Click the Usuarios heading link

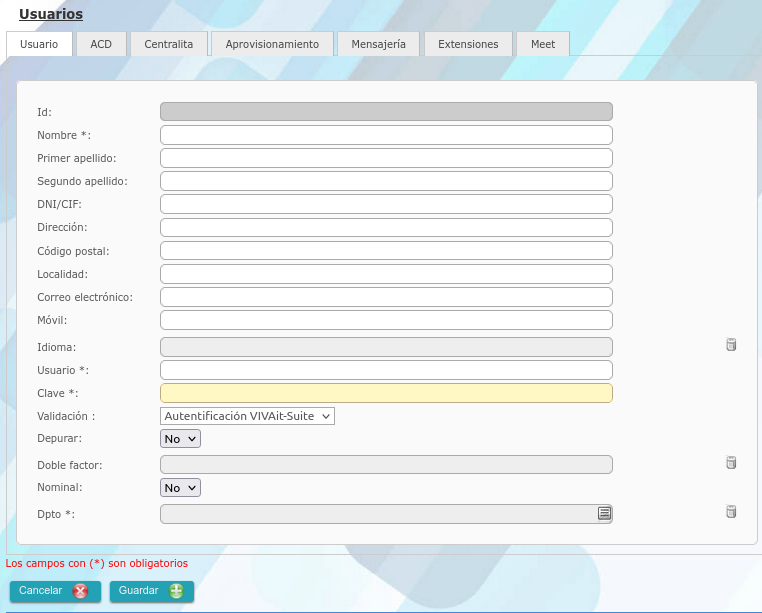point(51,14)
